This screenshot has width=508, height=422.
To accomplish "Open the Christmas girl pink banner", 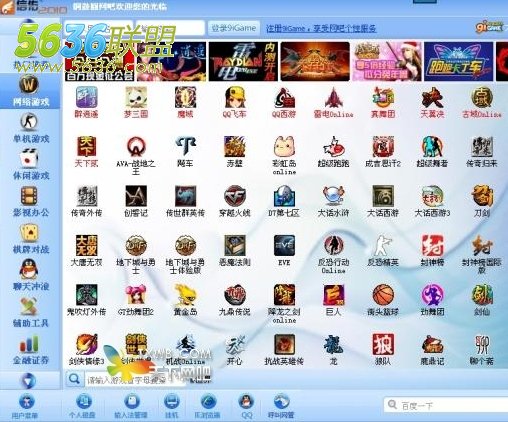I will point(387,61).
